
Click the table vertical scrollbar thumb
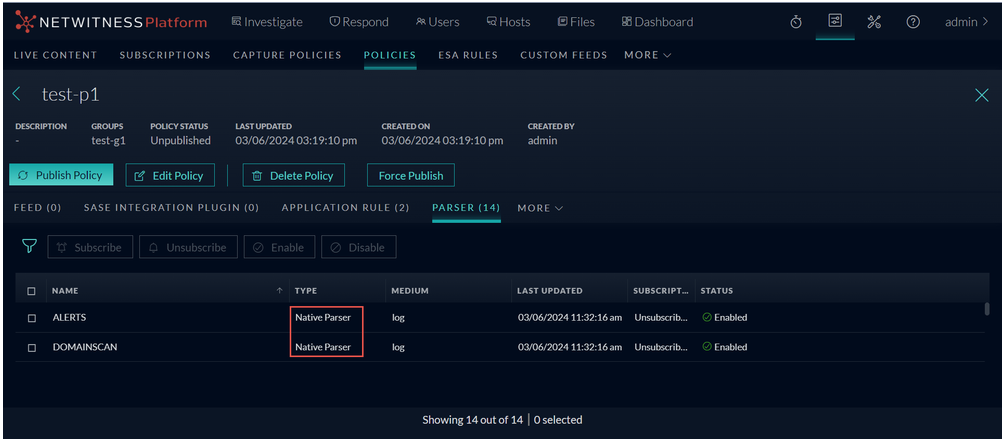[987, 309]
